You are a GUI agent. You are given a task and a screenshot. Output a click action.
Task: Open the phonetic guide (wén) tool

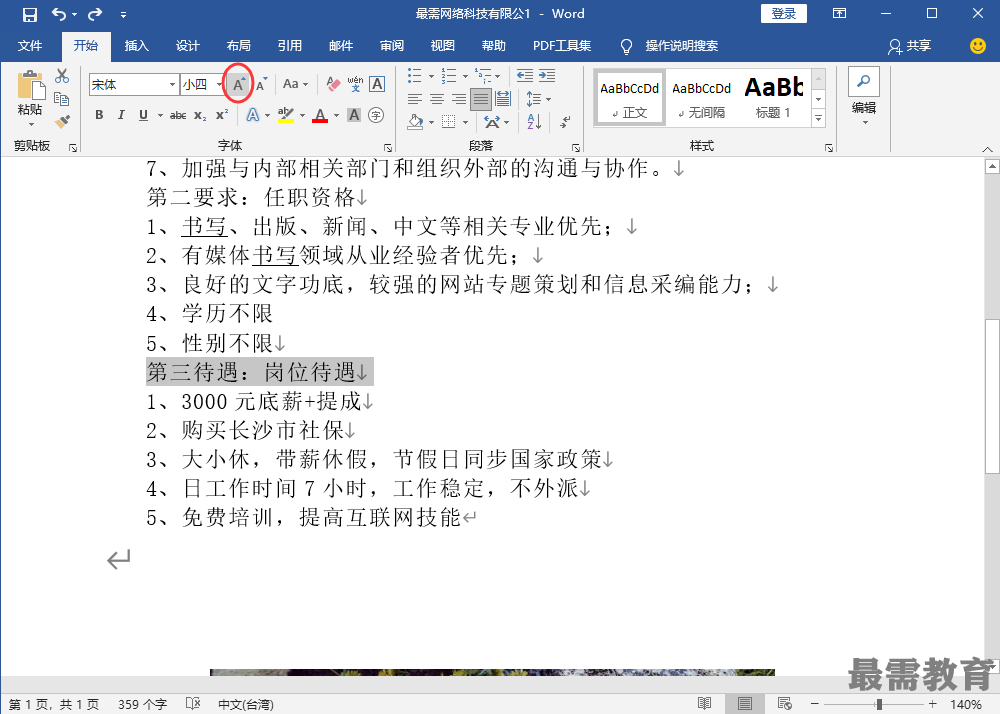[355, 84]
